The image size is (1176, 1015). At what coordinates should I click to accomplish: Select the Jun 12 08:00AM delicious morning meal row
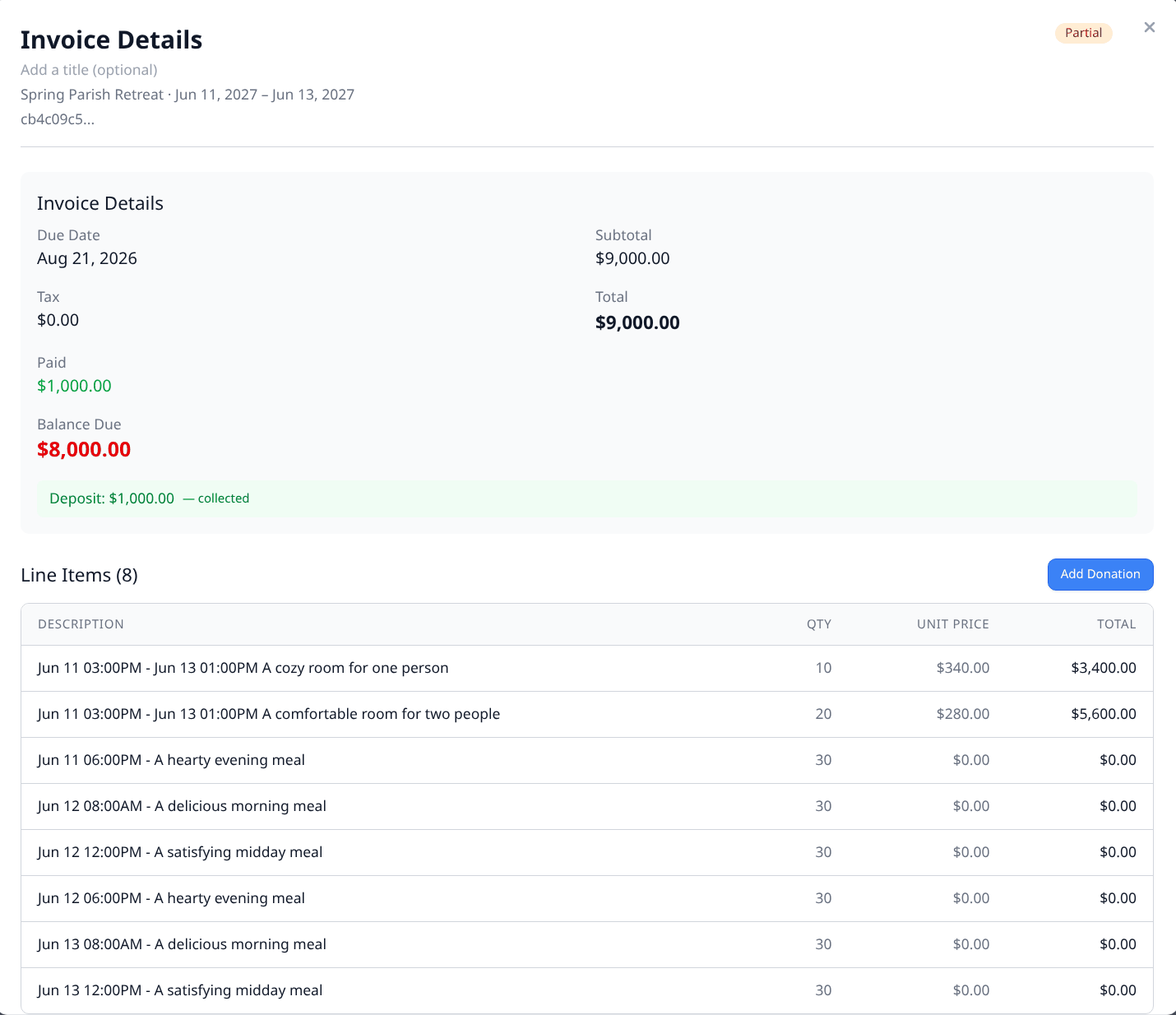pyautogui.click(x=587, y=807)
